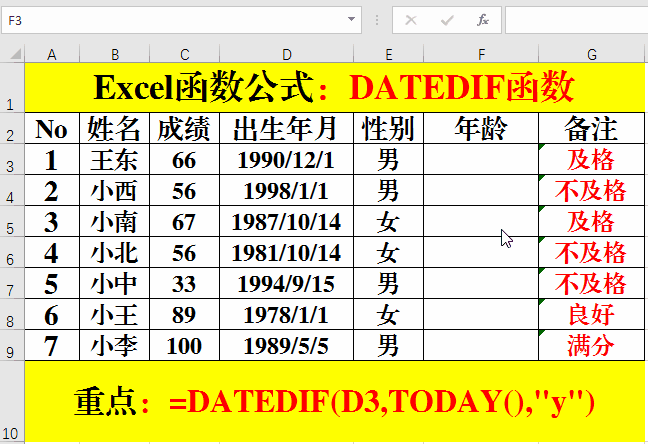648x444 pixels.
Task: Select row 1 header
Action: point(12,88)
